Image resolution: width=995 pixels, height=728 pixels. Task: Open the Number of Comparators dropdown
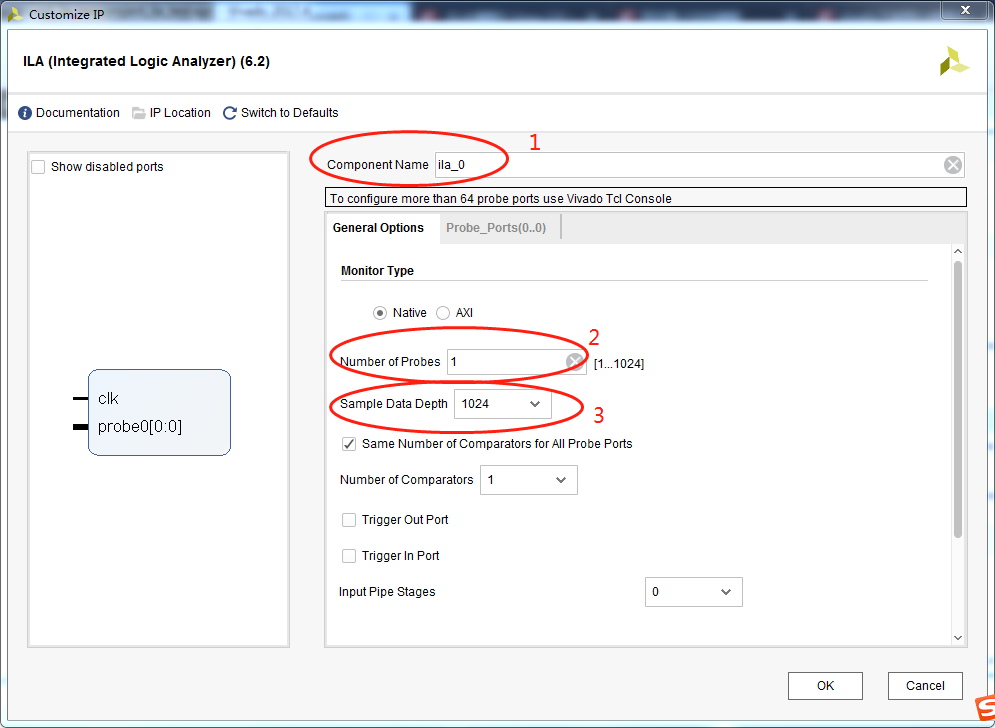pos(529,480)
